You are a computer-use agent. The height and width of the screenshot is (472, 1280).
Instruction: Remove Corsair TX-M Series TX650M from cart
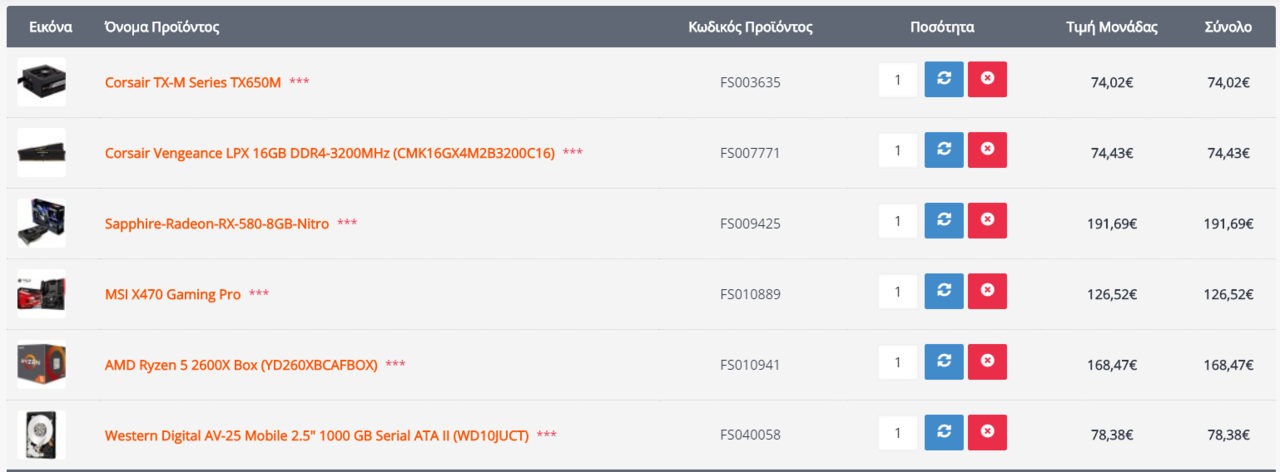pos(987,80)
